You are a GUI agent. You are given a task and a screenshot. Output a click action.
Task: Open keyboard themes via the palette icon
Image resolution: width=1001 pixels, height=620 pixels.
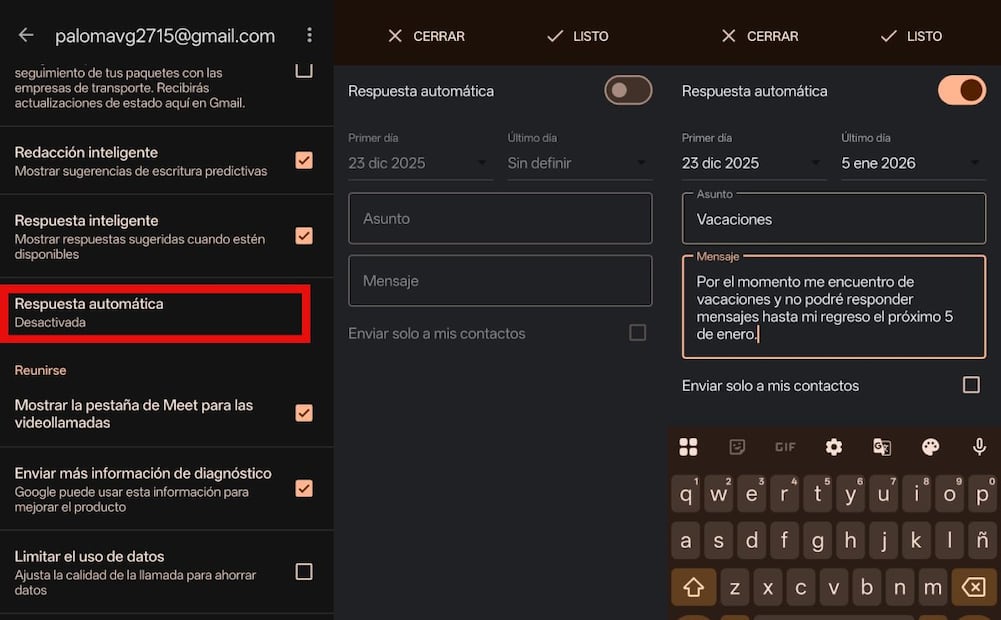(x=929, y=447)
